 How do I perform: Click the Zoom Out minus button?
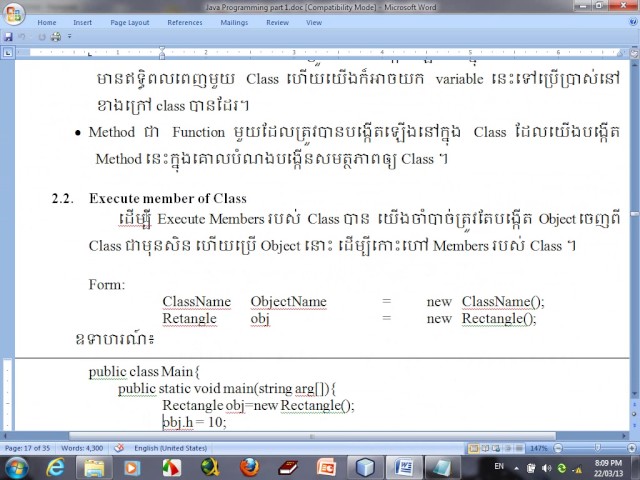[558, 448]
